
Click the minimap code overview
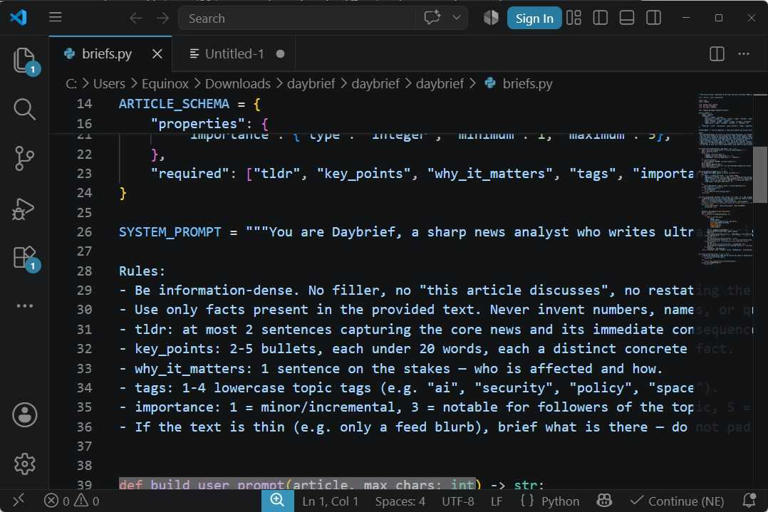[724, 179]
